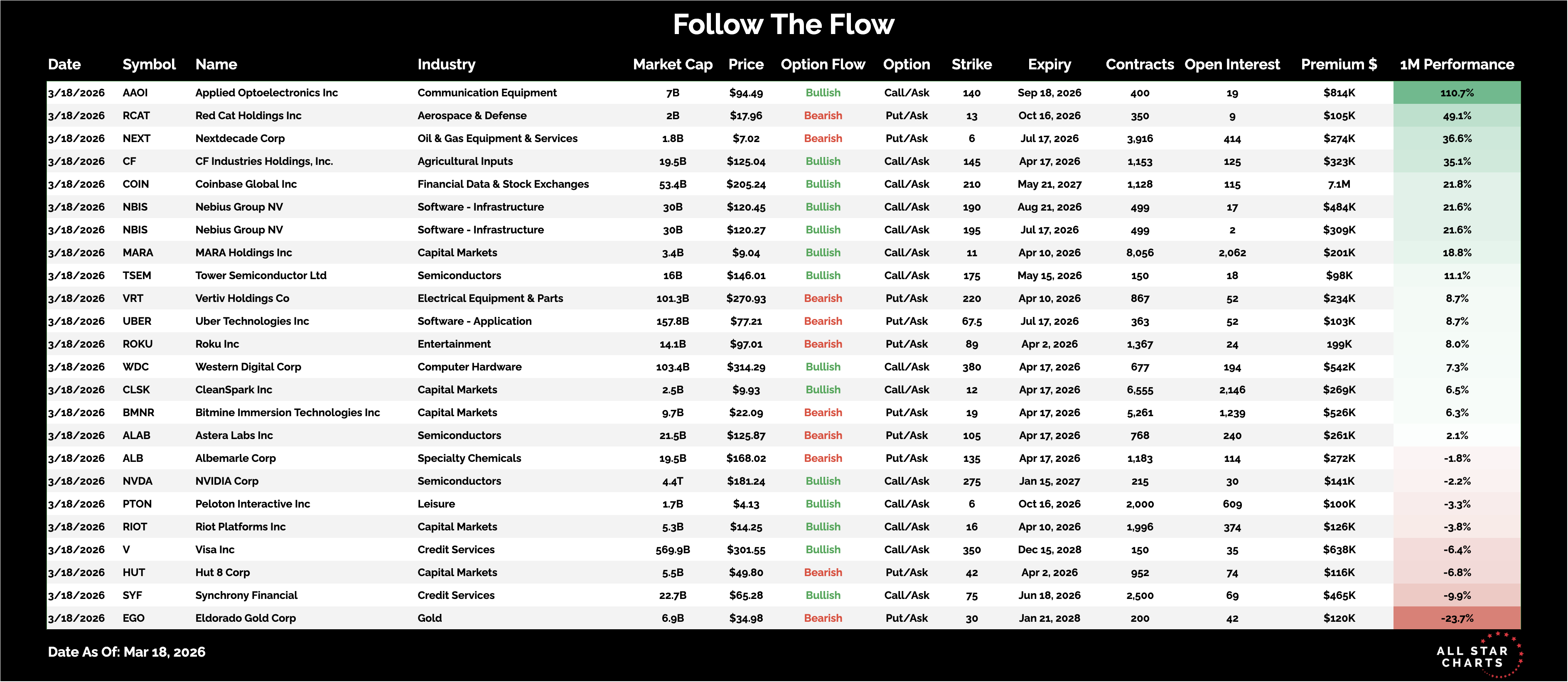1568x682 pixels.
Task: Select the RCAT 49.1% performance cell
Action: click(1456, 115)
